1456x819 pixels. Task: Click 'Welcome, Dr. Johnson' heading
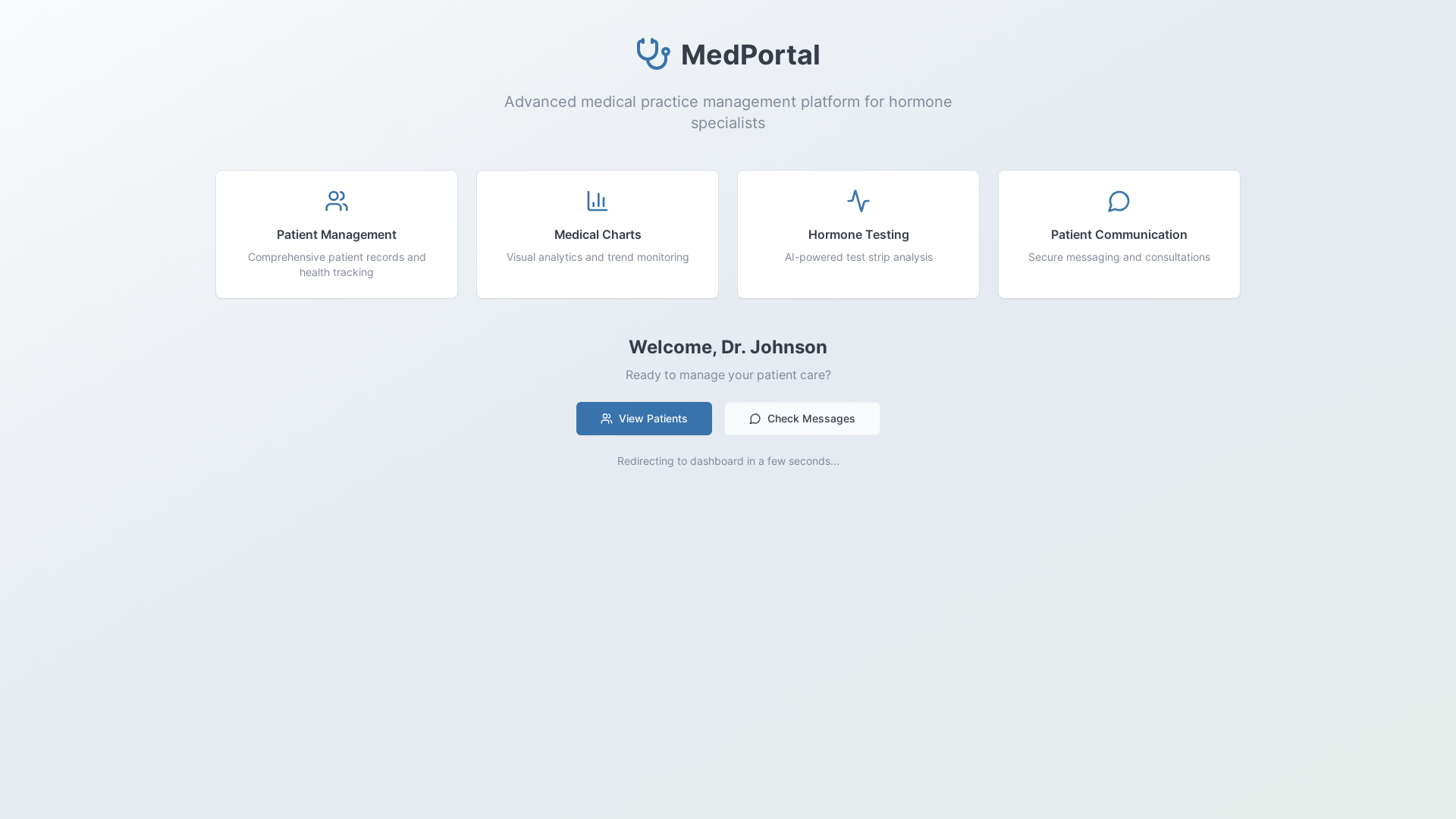(728, 347)
